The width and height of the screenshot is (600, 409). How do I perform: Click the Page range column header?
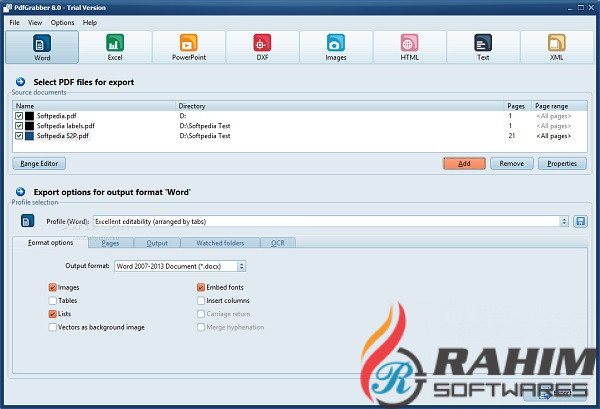pyautogui.click(x=559, y=106)
